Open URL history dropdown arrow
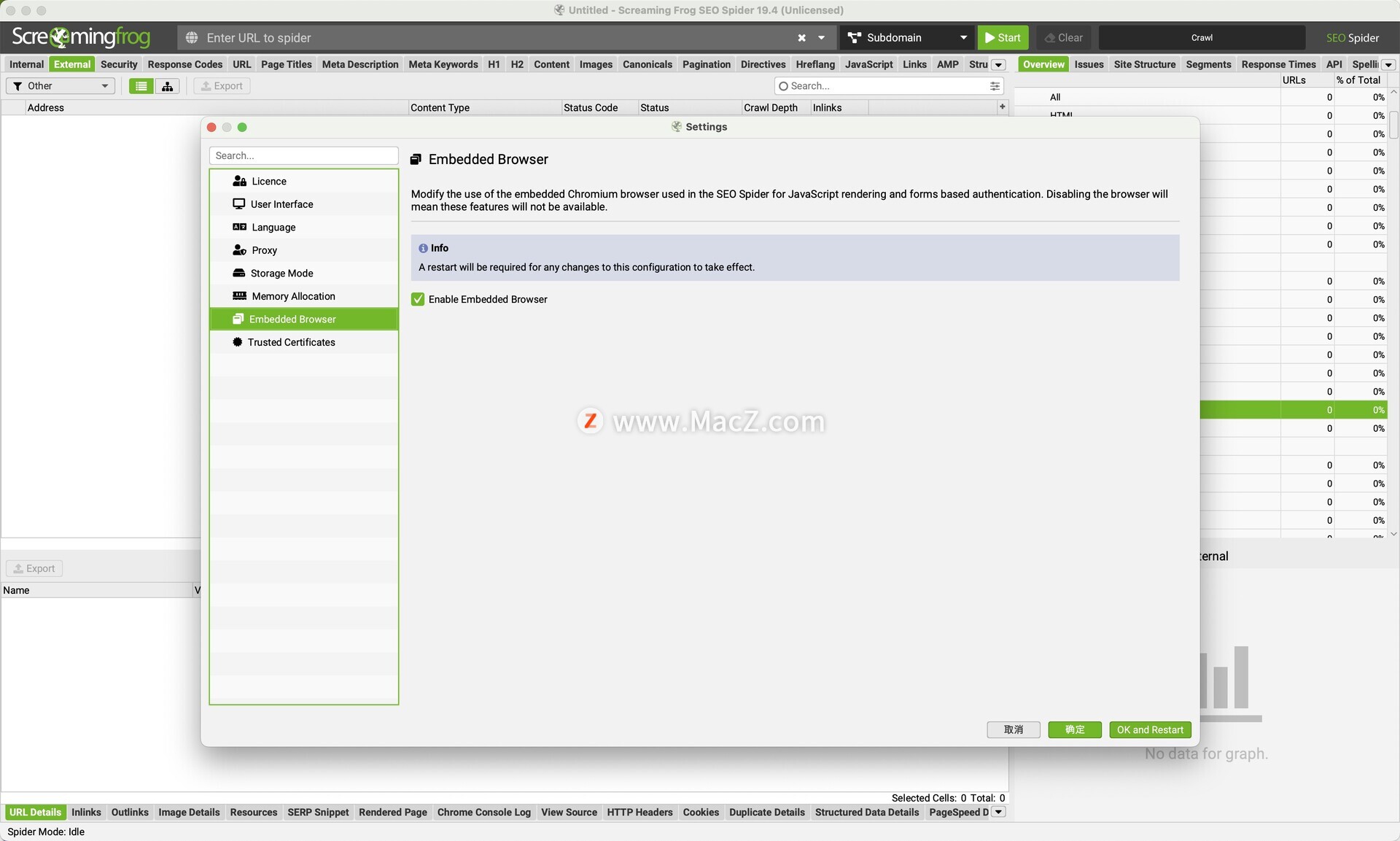1400x841 pixels. point(821,38)
